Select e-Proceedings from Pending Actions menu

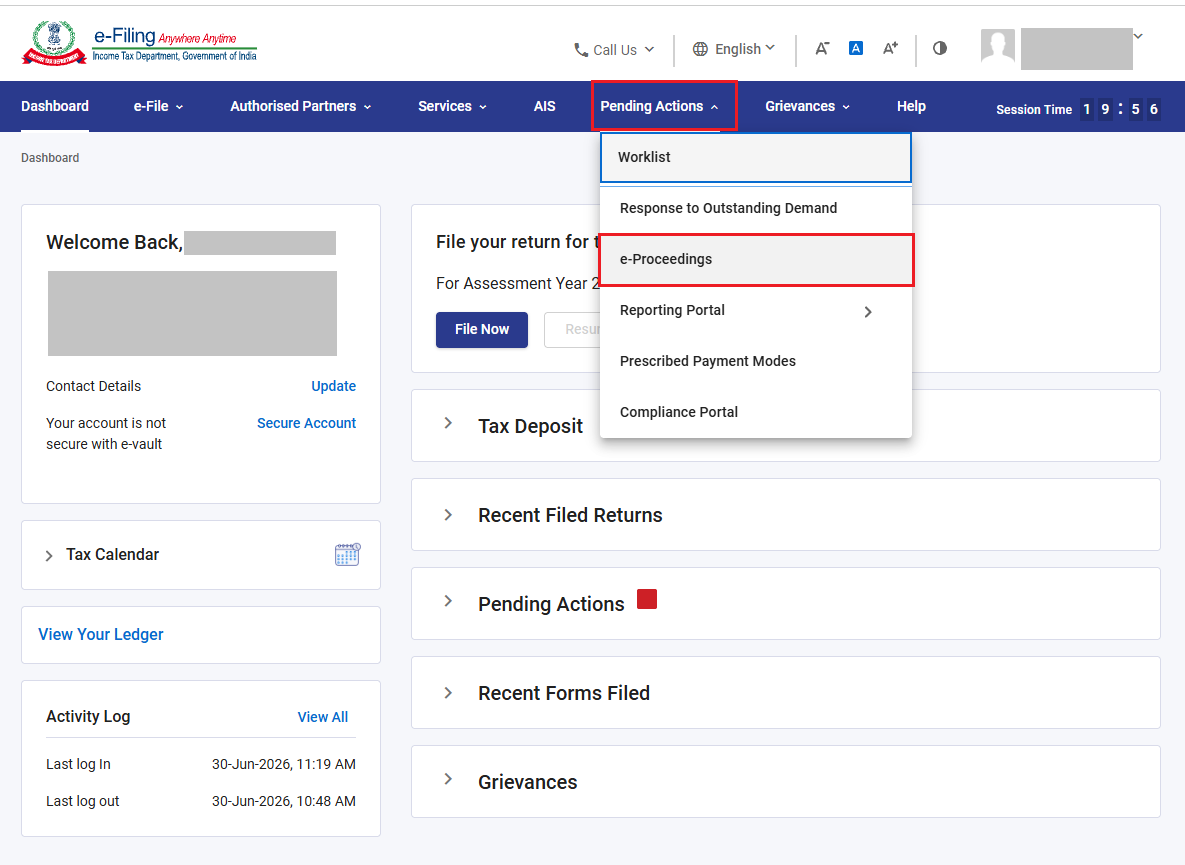click(x=756, y=260)
